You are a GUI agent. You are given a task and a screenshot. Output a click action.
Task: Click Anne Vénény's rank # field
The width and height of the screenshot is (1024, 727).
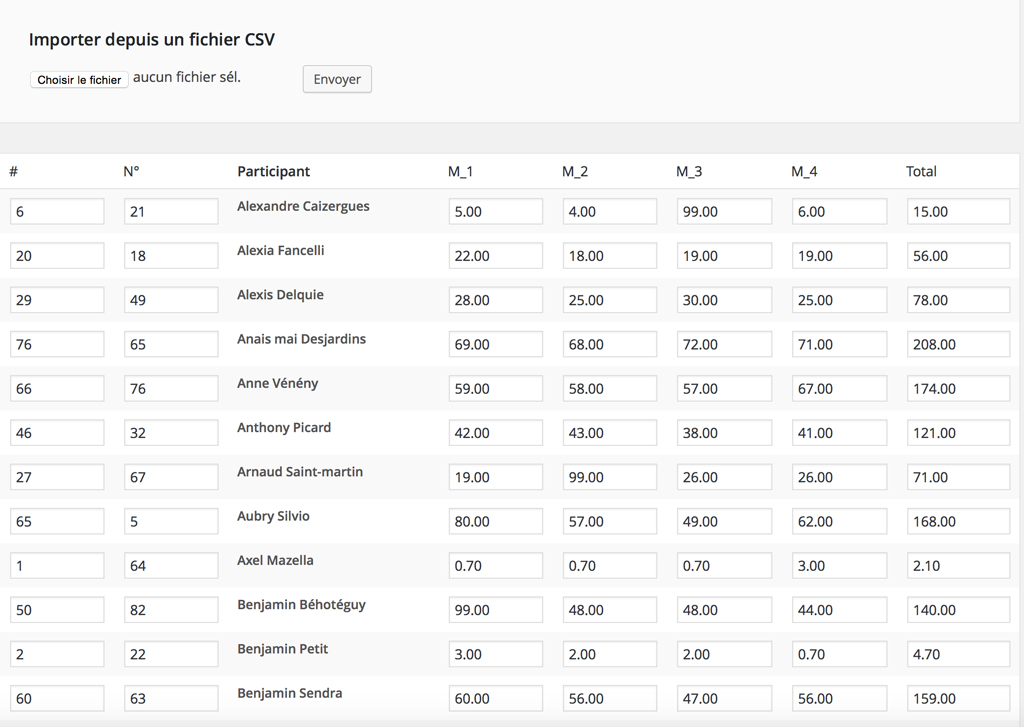57,389
